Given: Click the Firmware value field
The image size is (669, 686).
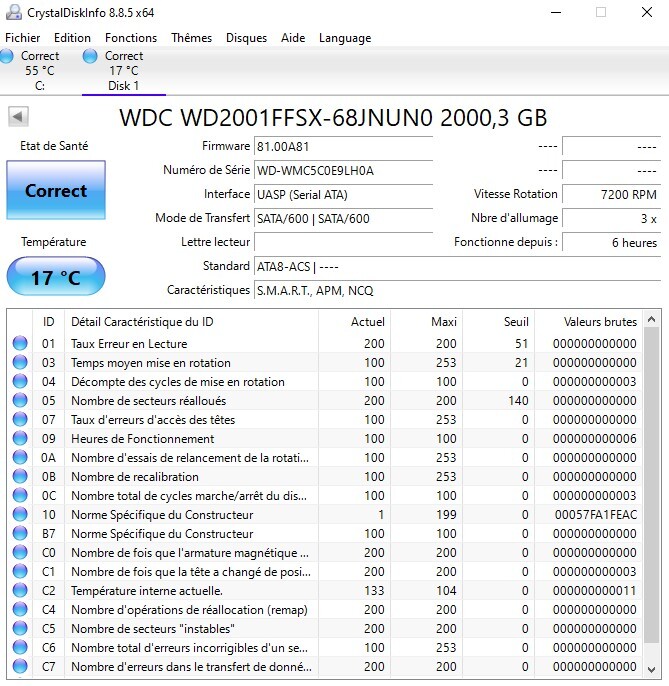Looking at the screenshot, I should (x=343, y=146).
